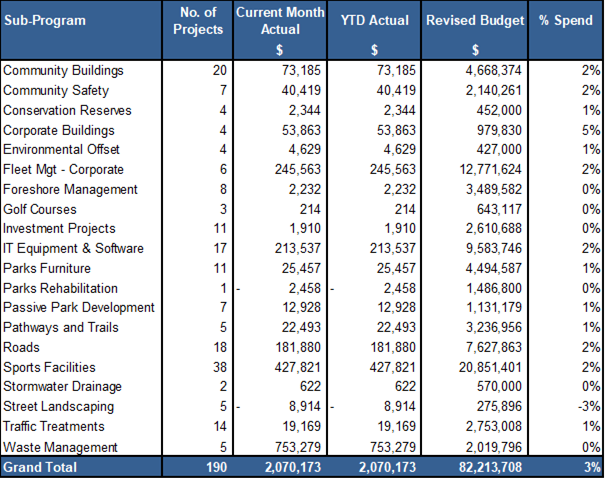Click the Parks Rehabilitation row label
605x479 pixels.
coord(60,288)
